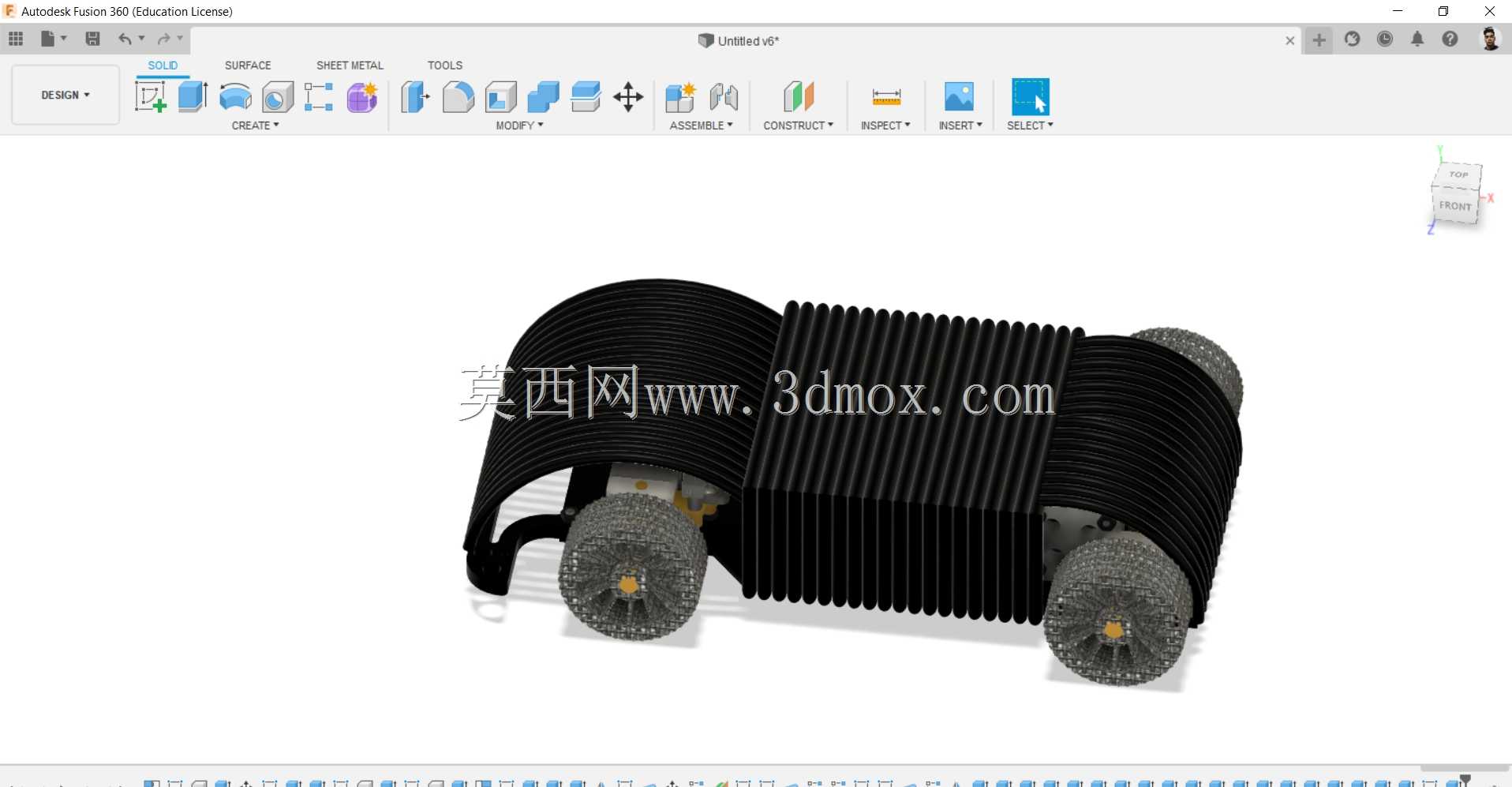The height and width of the screenshot is (787, 1512).
Task: Select the Extrude tool
Action: (193, 97)
